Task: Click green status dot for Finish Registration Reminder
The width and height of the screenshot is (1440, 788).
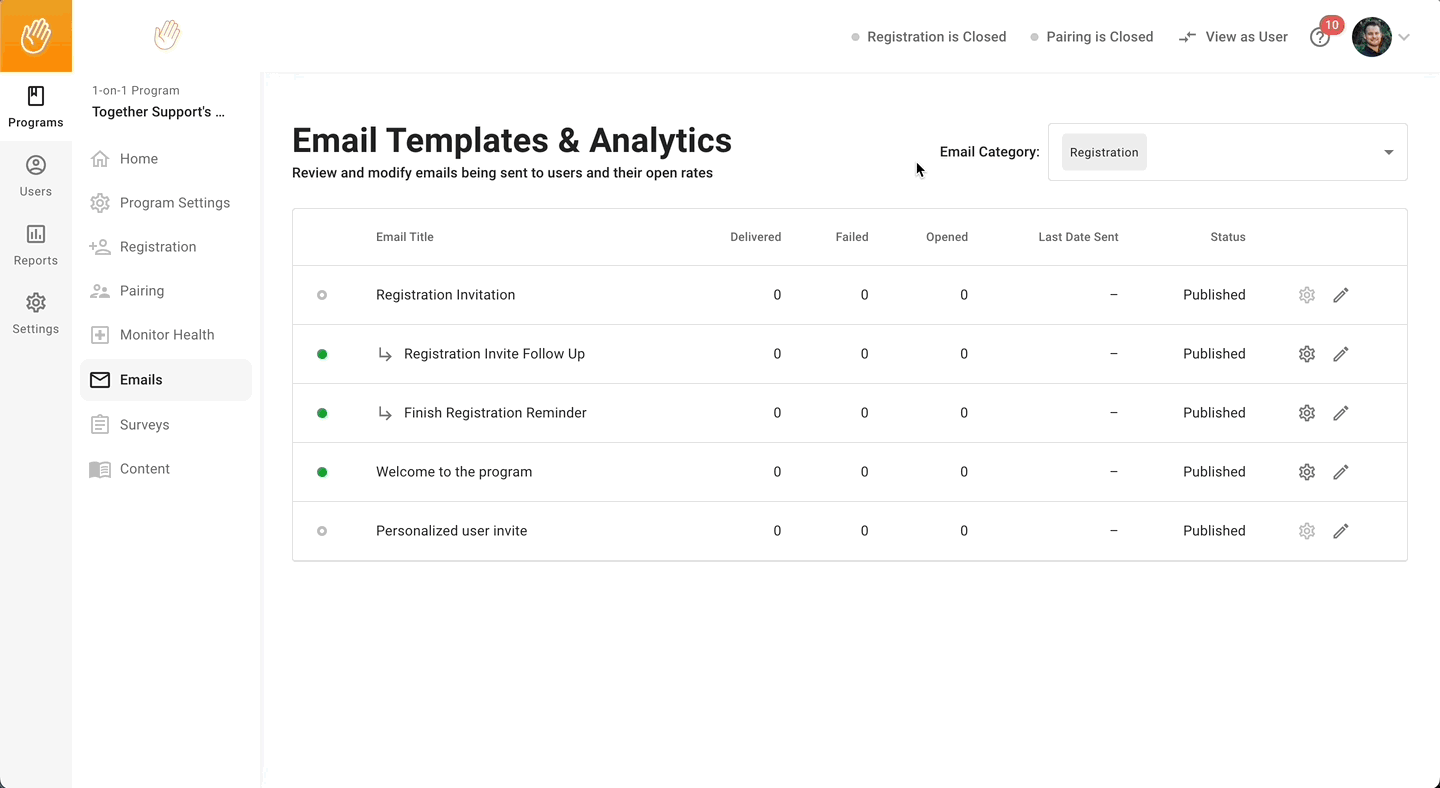Action: [322, 413]
